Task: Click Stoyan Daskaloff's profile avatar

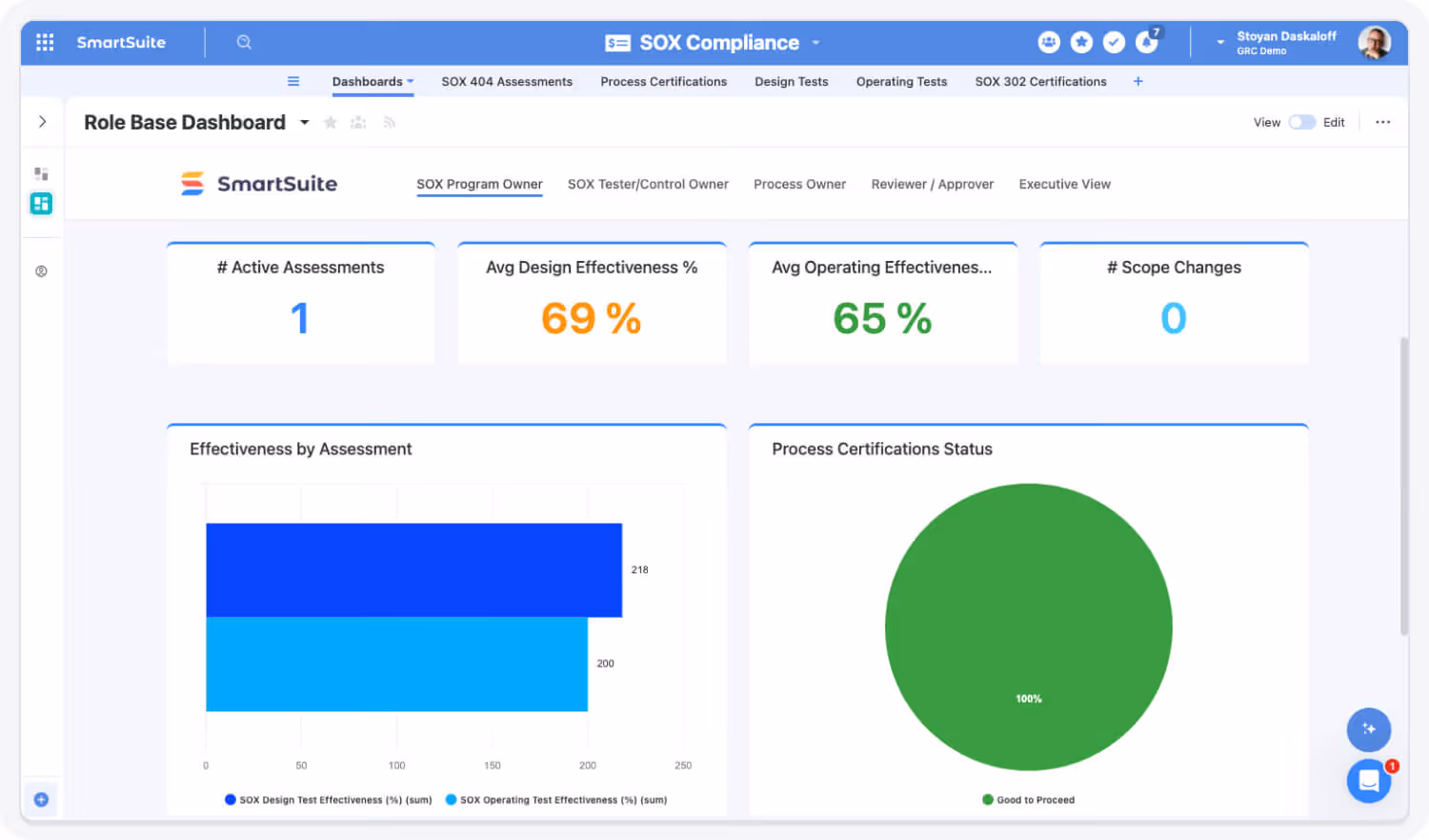Action: point(1374,42)
